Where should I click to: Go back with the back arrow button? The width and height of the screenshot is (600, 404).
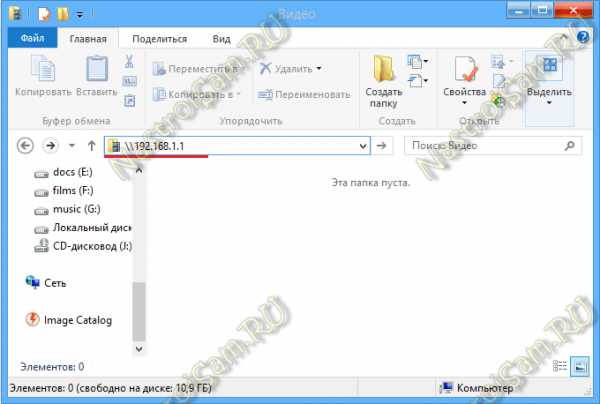coord(26,146)
